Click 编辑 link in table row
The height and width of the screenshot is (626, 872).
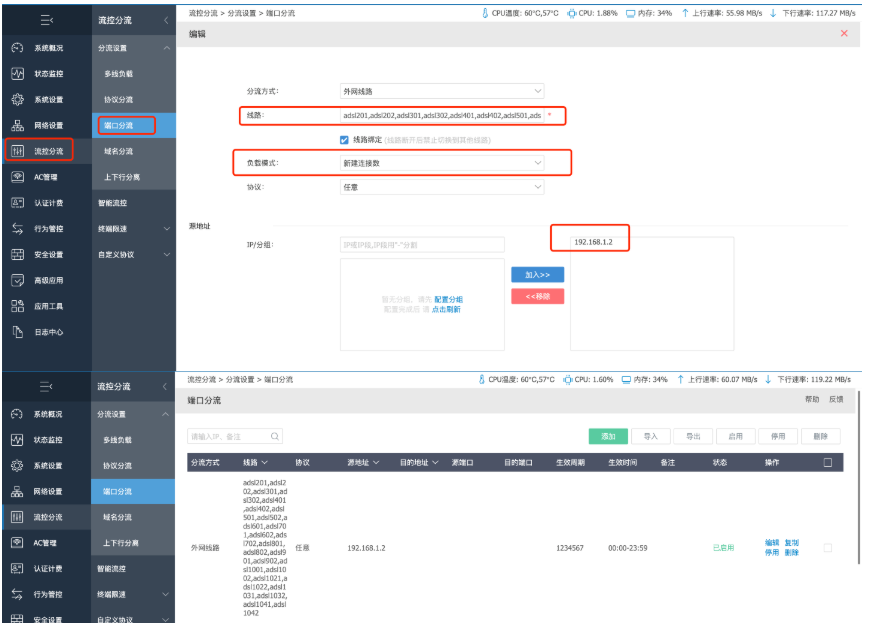pyautogui.click(x=772, y=543)
